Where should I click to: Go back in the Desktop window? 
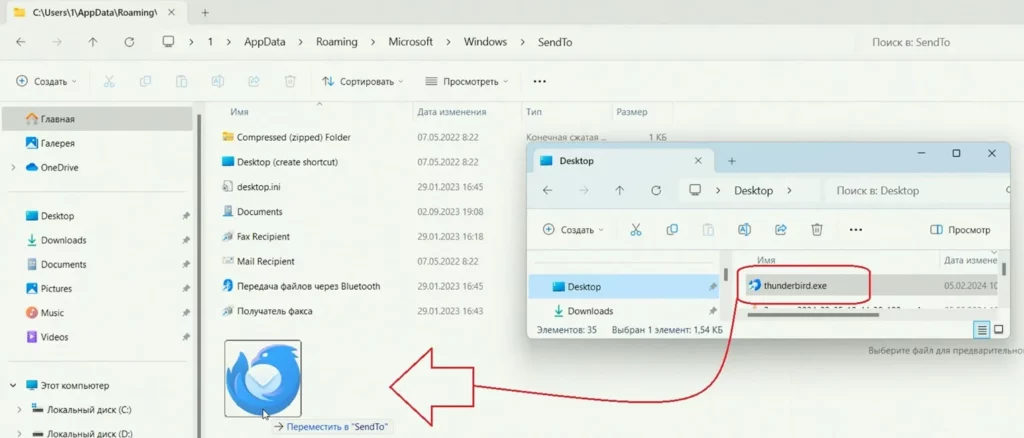pos(547,191)
